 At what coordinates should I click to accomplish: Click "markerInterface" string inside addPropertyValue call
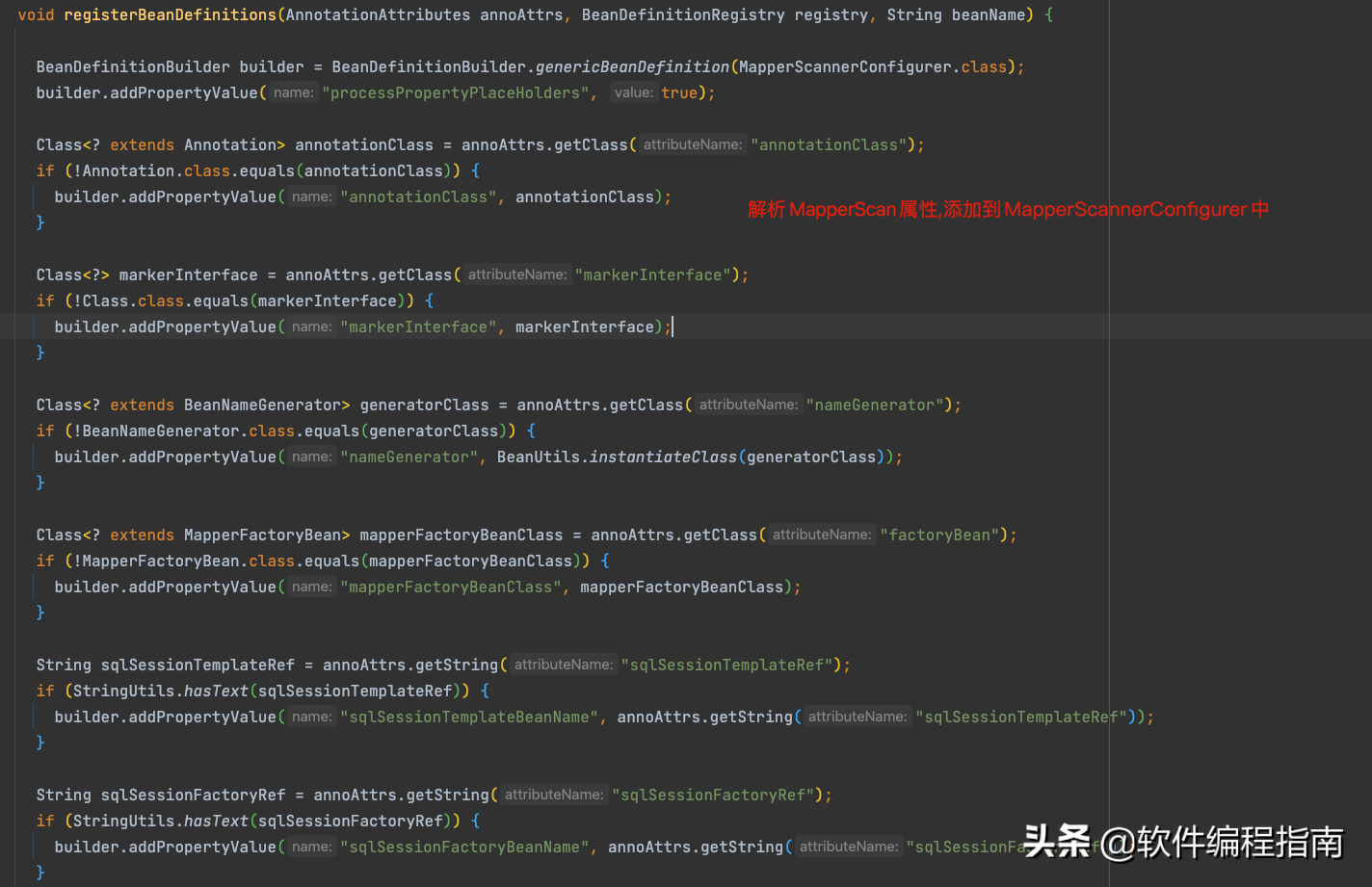coord(419,326)
